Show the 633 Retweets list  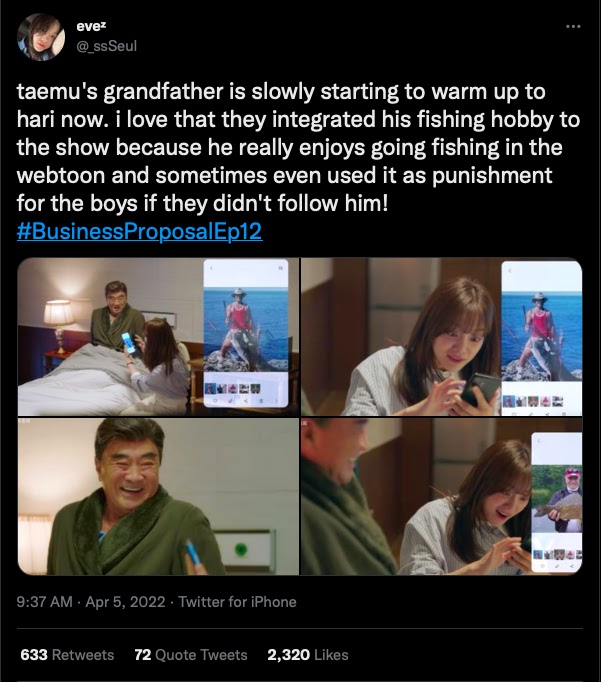coord(67,655)
